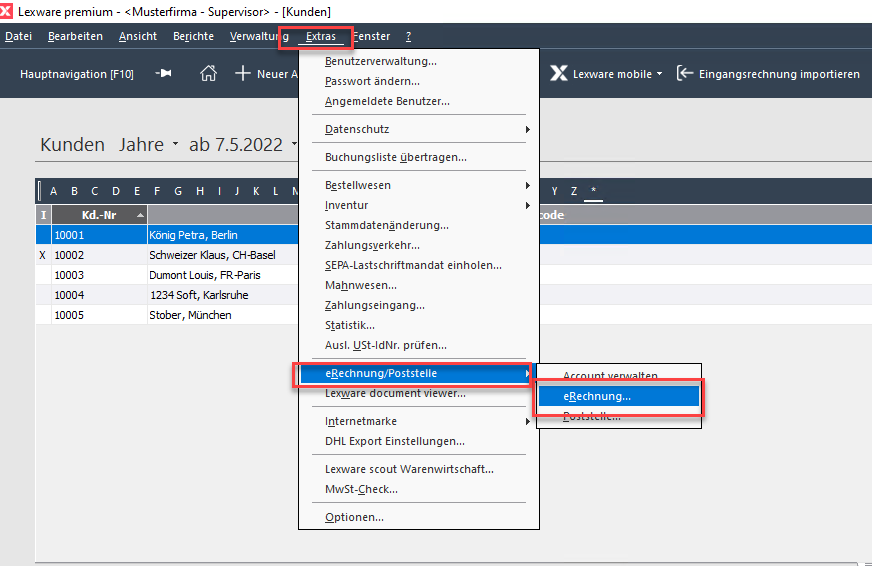
Task: Click the Lexware mobile button
Action: pos(606,74)
